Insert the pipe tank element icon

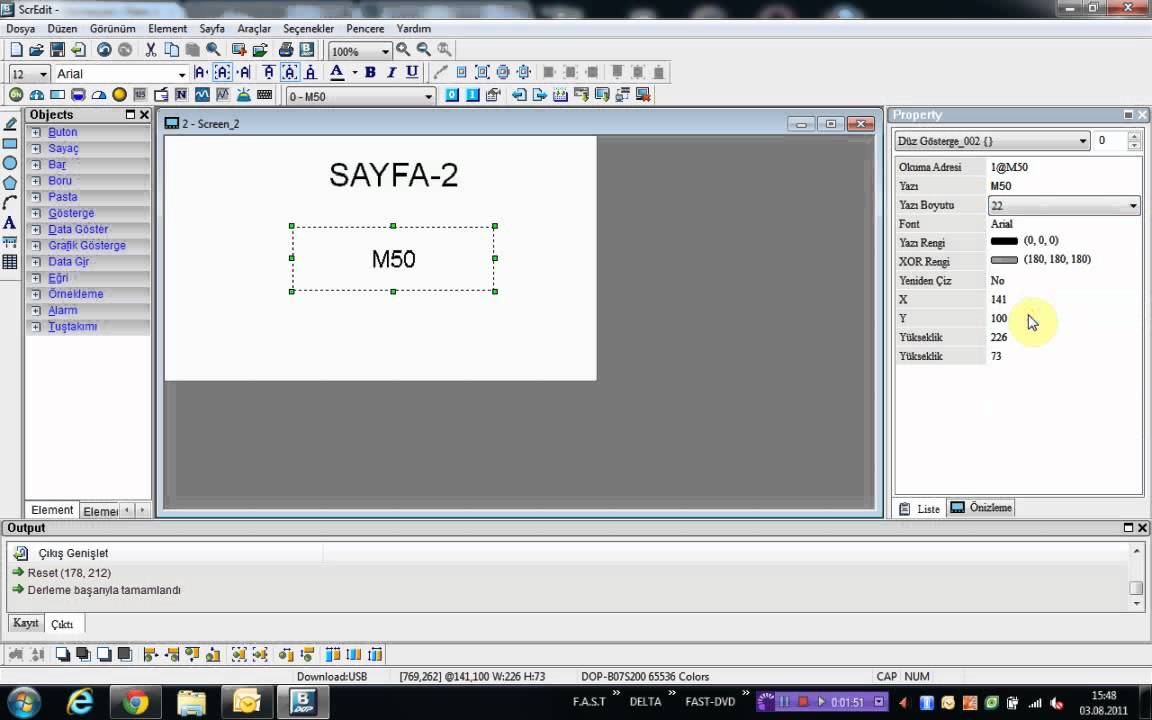pos(78,95)
